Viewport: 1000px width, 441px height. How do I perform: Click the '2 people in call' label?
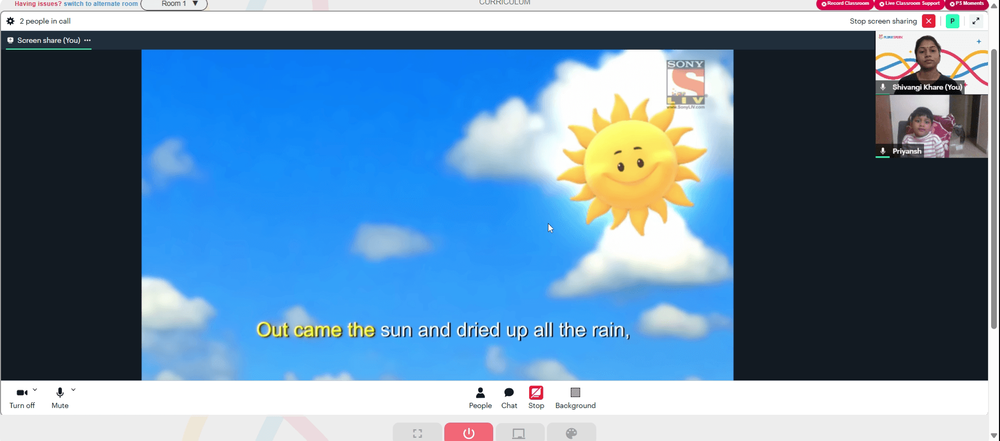pos(45,21)
